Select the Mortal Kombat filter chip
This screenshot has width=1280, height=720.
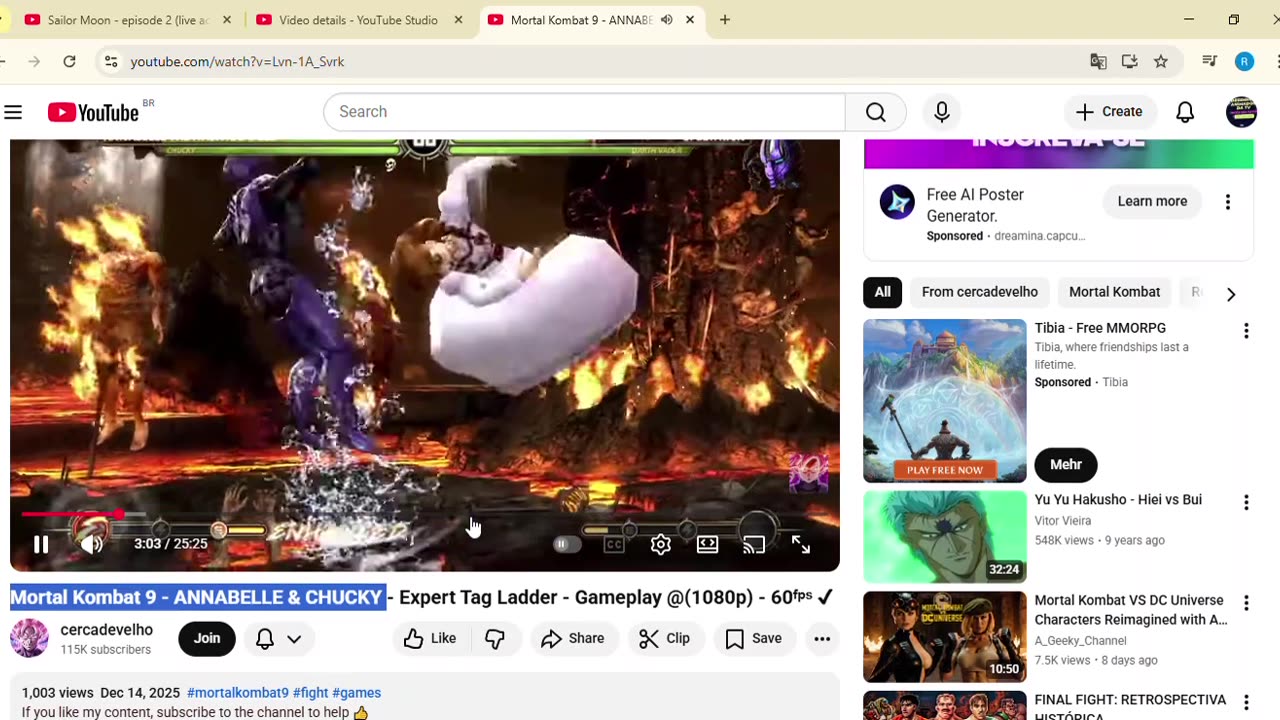tap(1115, 292)
